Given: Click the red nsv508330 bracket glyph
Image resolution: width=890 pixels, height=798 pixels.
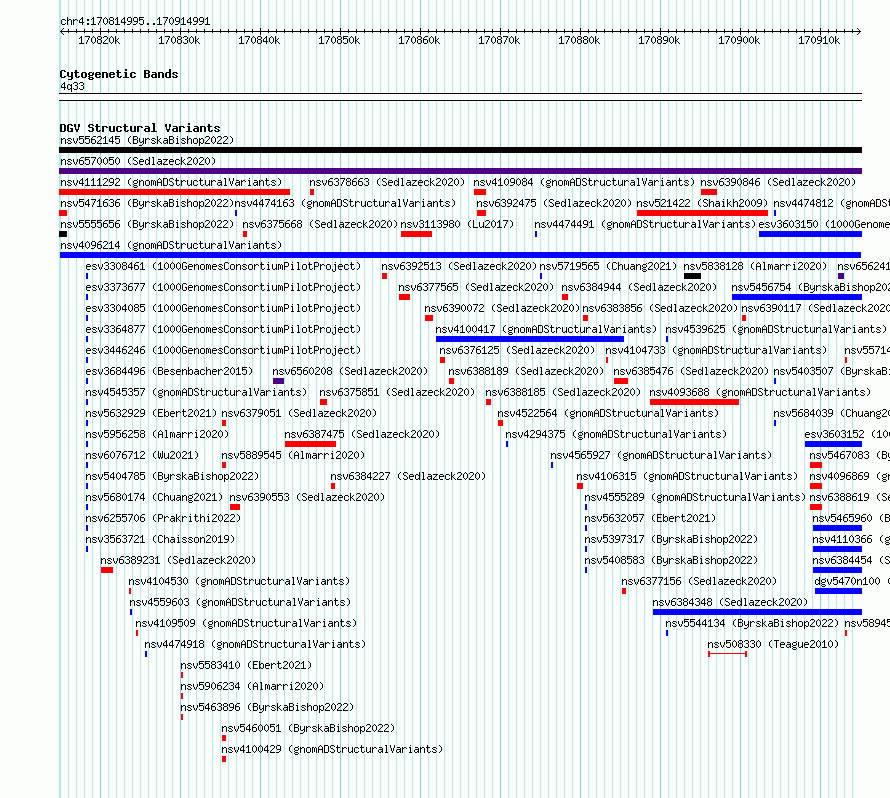Looking at the screenshot, I should click(727, 654).
